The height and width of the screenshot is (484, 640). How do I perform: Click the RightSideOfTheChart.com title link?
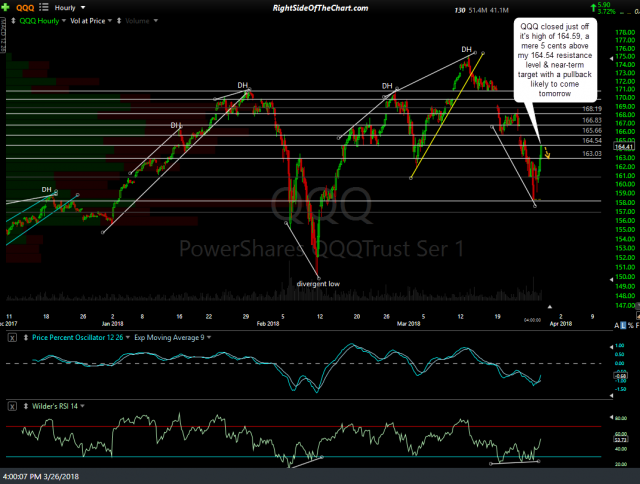(320, 8)
